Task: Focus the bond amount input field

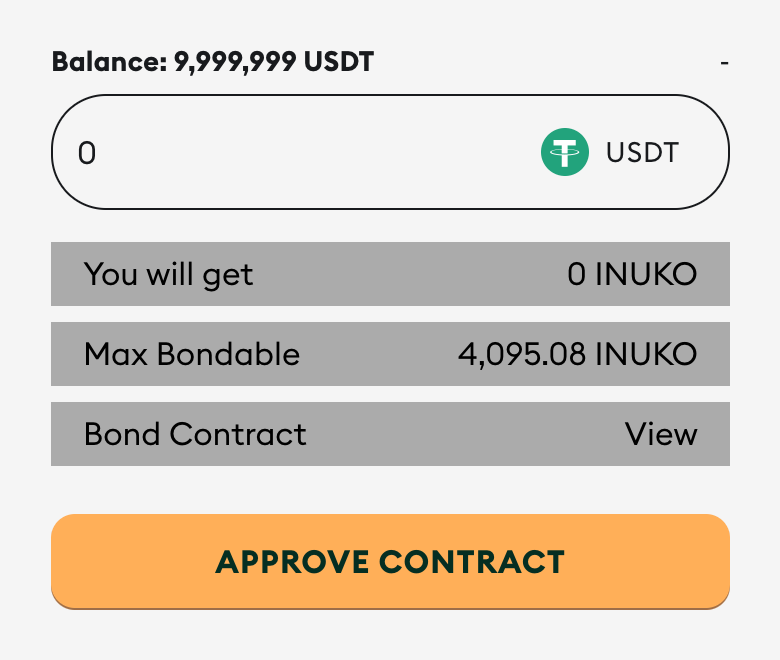Action: click(x=300, y=153)
